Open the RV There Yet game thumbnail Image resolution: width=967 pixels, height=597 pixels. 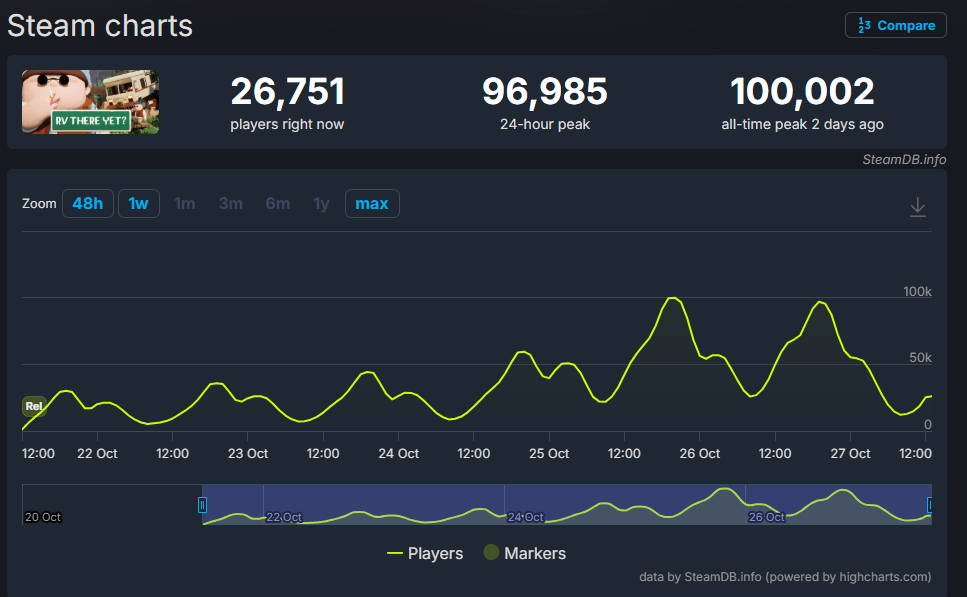[x=91, y=102]
